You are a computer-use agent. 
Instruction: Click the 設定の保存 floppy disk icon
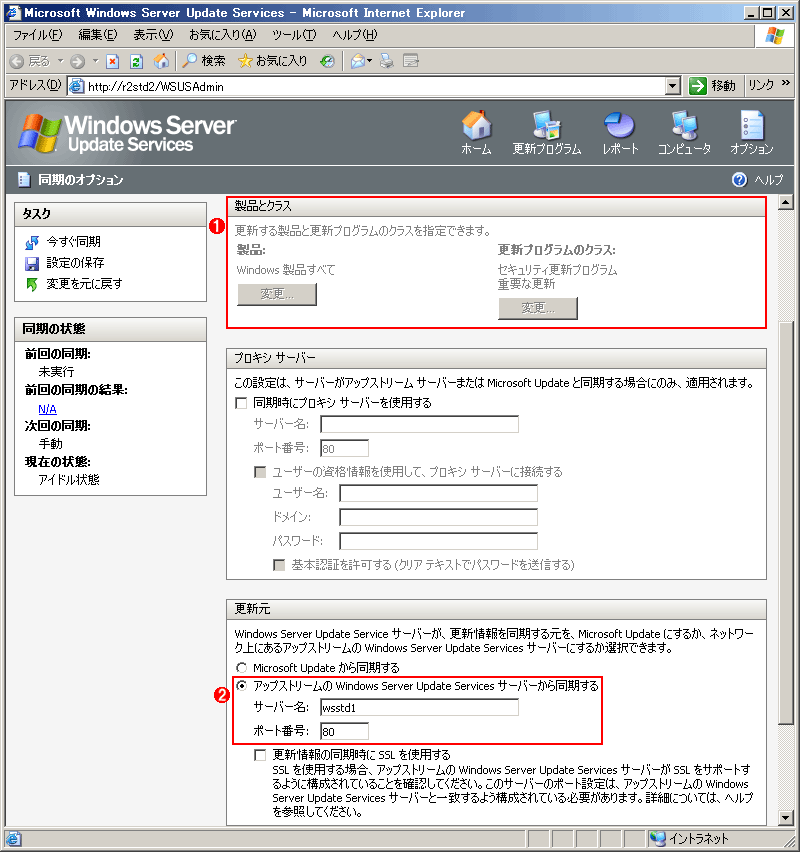click(32, 264)
